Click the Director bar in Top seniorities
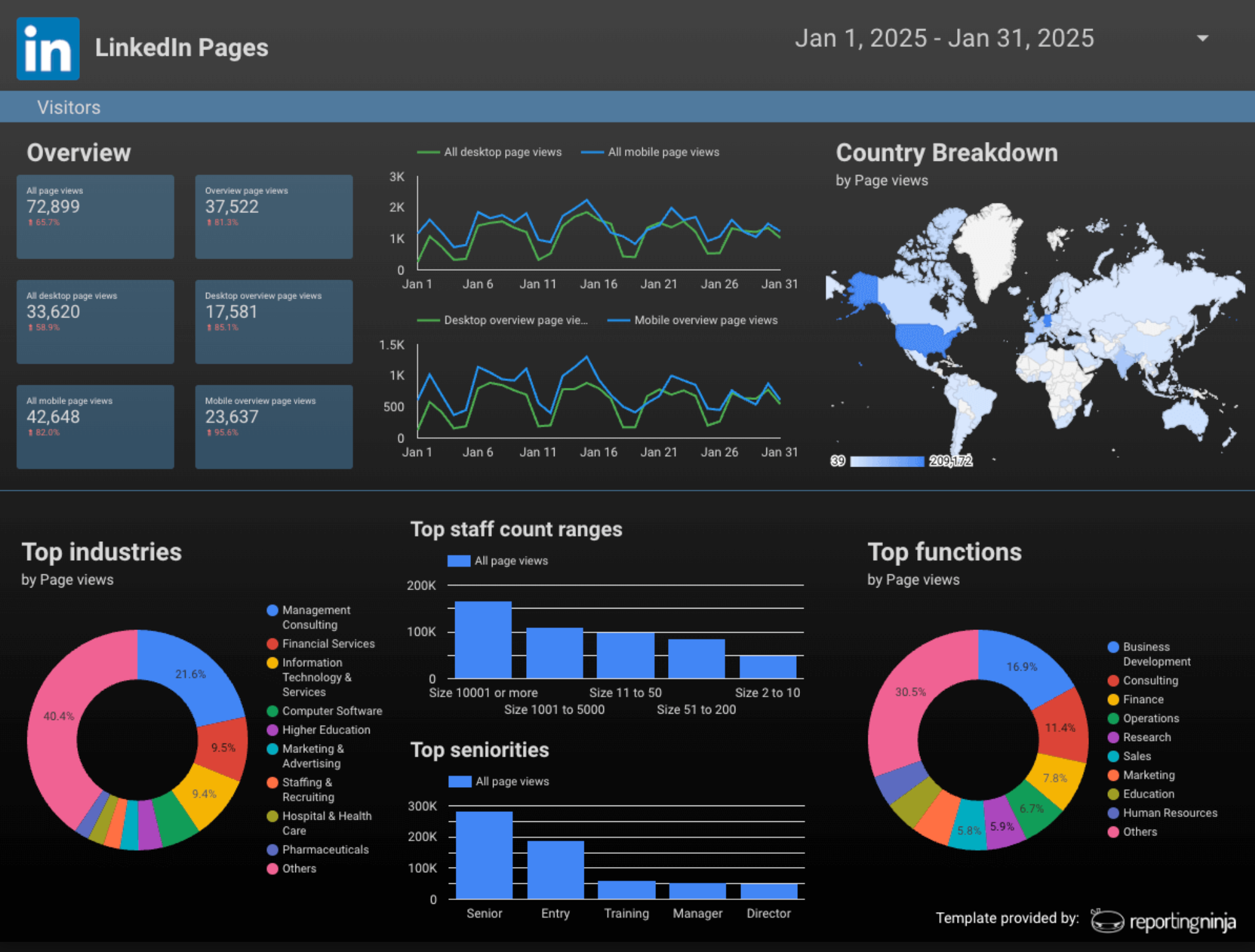Viewport: 1255px width, 952px height. (769, 891)
